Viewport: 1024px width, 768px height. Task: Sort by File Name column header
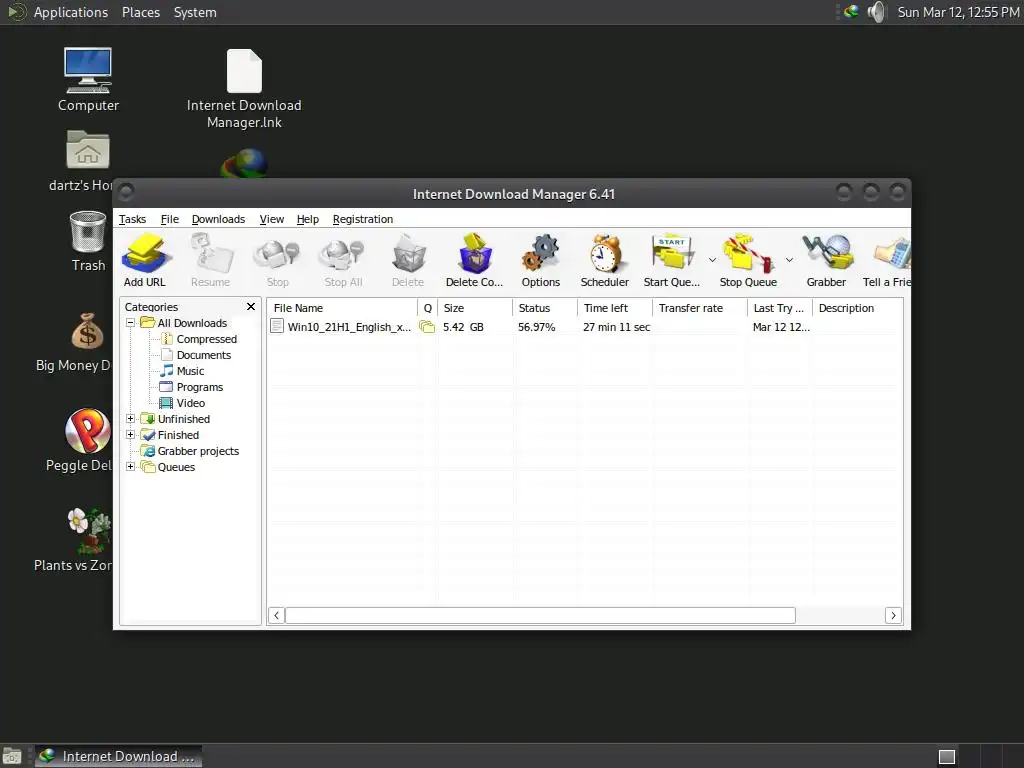pos(342,308)
